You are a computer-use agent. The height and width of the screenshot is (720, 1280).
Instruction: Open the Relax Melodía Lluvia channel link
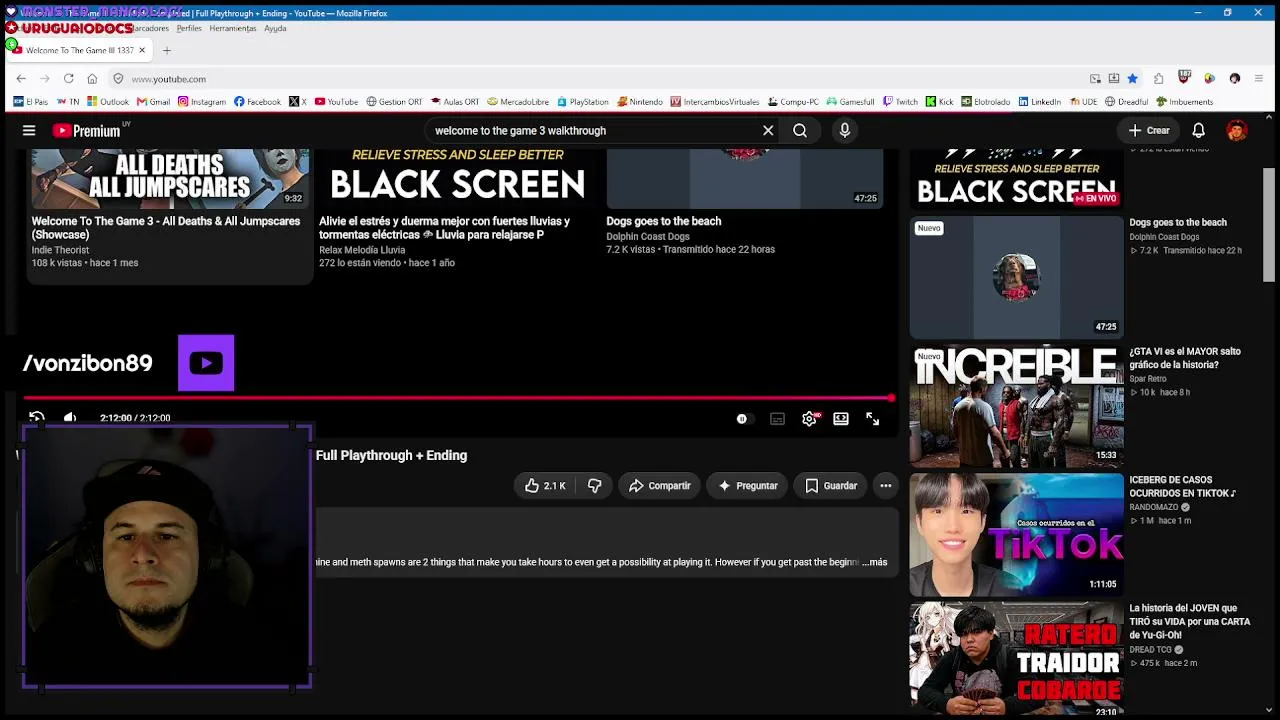coord(362,250)
